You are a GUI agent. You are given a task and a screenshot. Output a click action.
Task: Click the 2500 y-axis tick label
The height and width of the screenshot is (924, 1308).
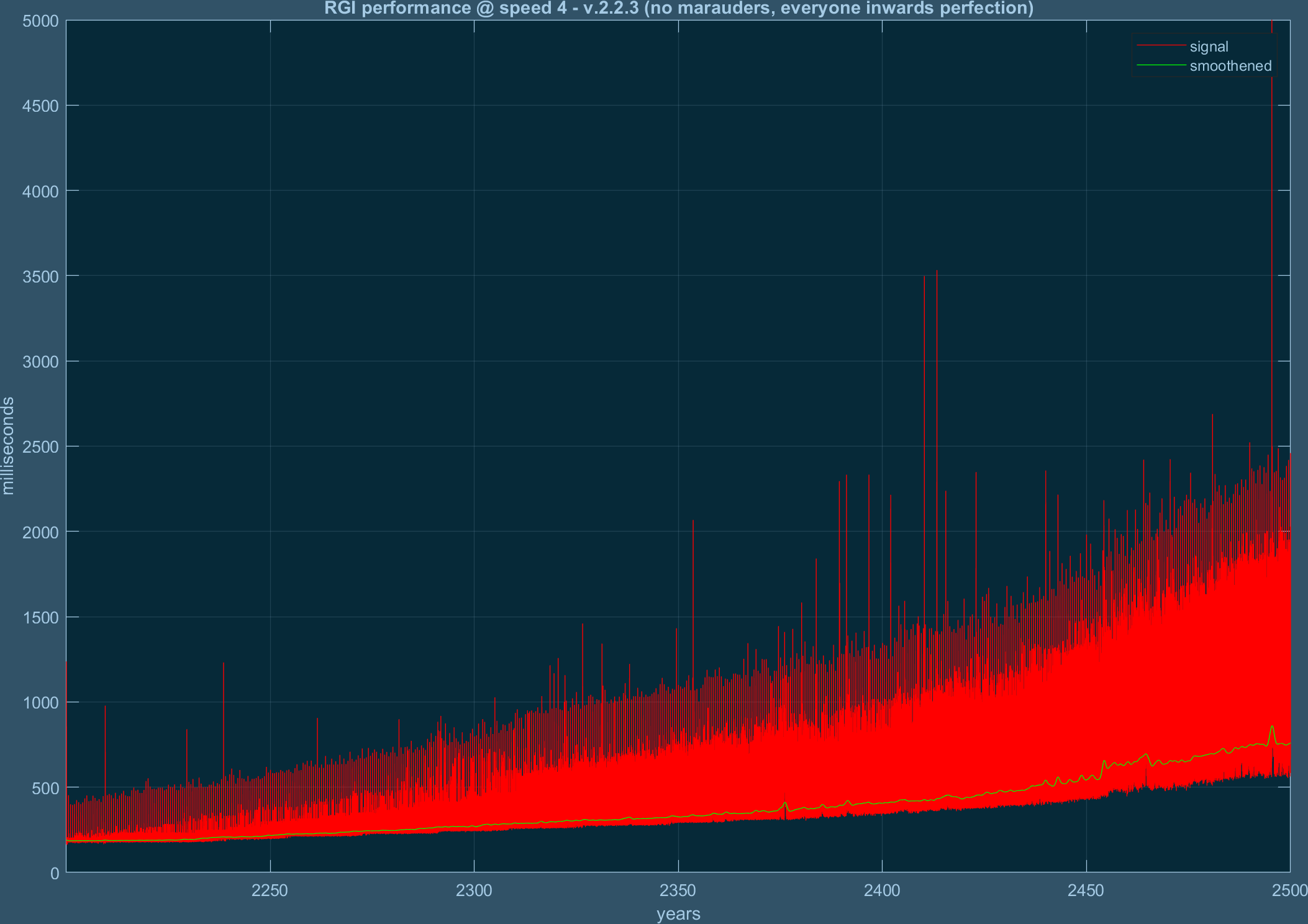click(40, 447)
